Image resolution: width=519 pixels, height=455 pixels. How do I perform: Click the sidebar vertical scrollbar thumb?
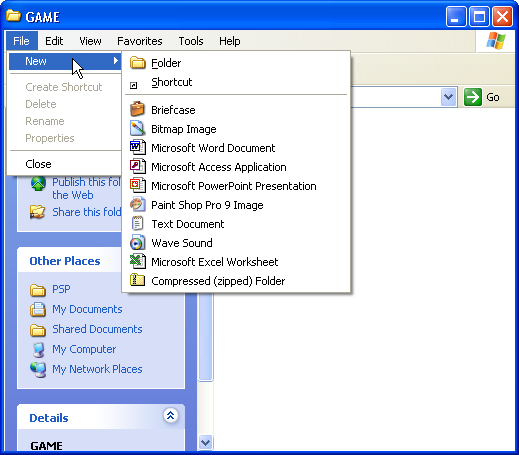(x=205, y=337)
